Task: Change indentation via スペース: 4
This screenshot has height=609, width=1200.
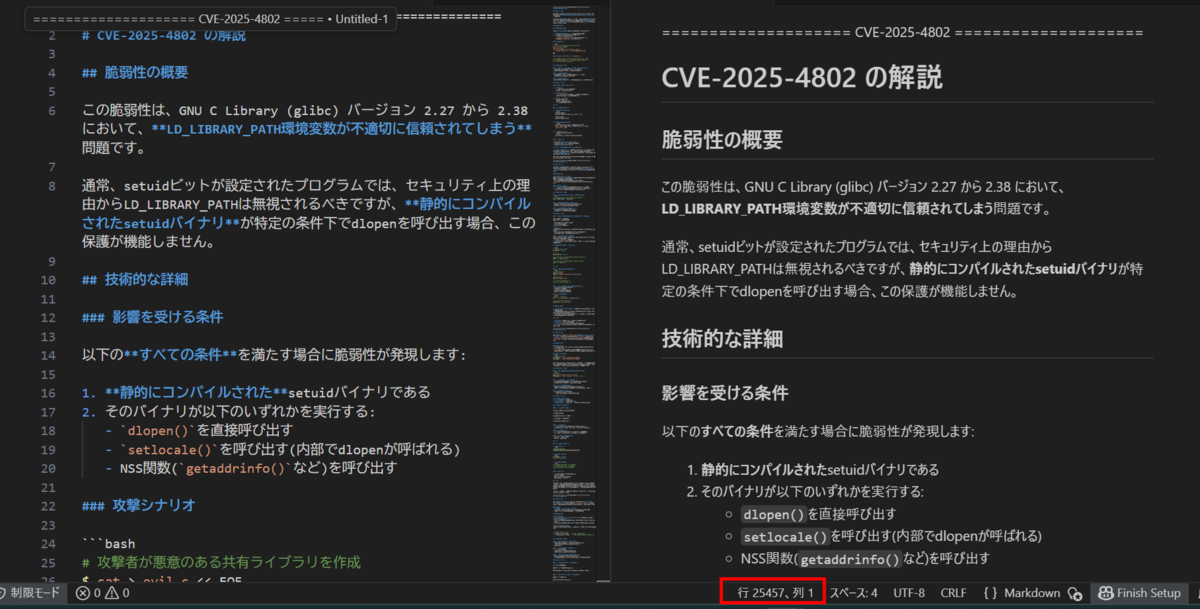Action: (853, 593)
